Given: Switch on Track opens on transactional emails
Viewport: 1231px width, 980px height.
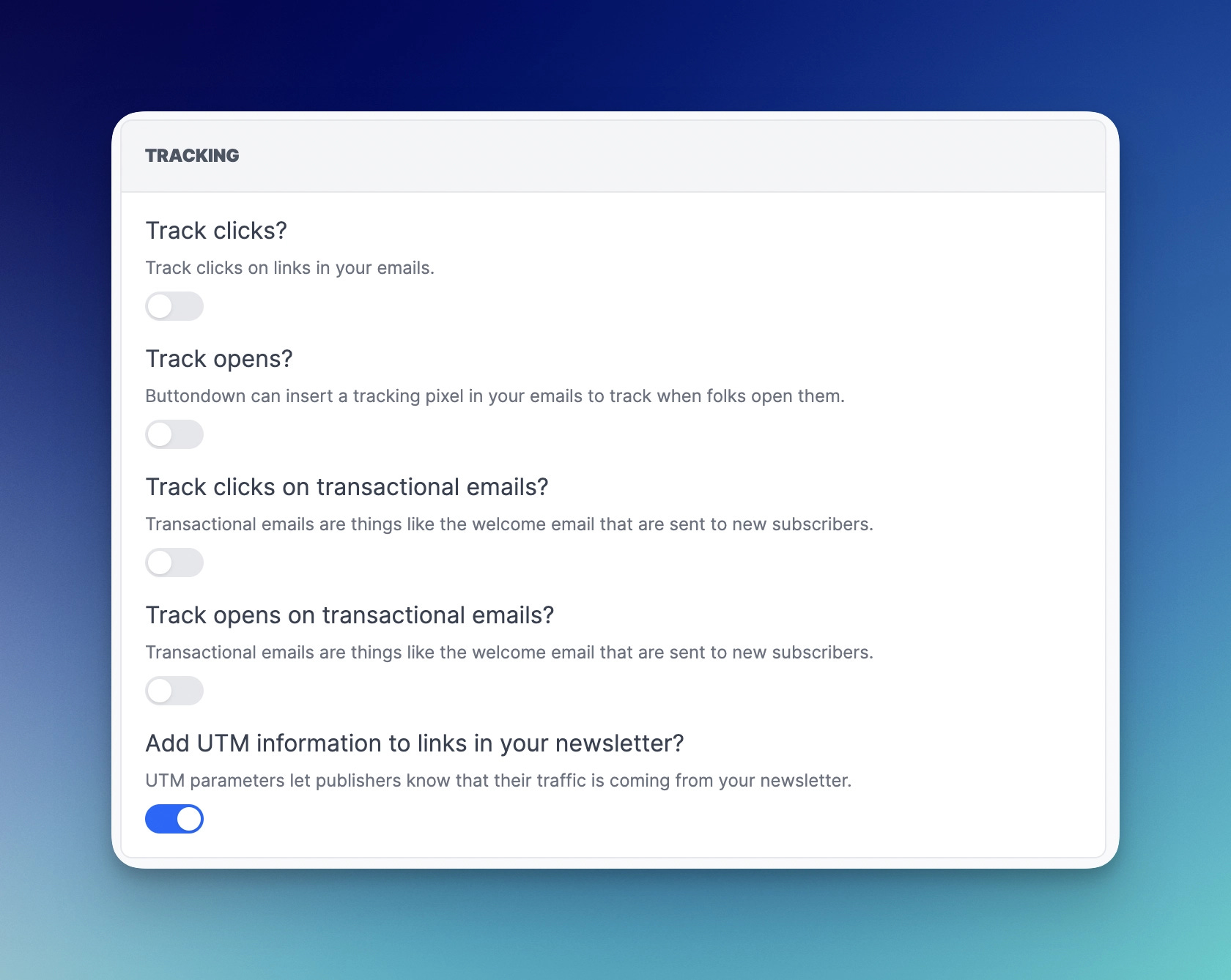Looking at the screenshot, I should (174, 691).
